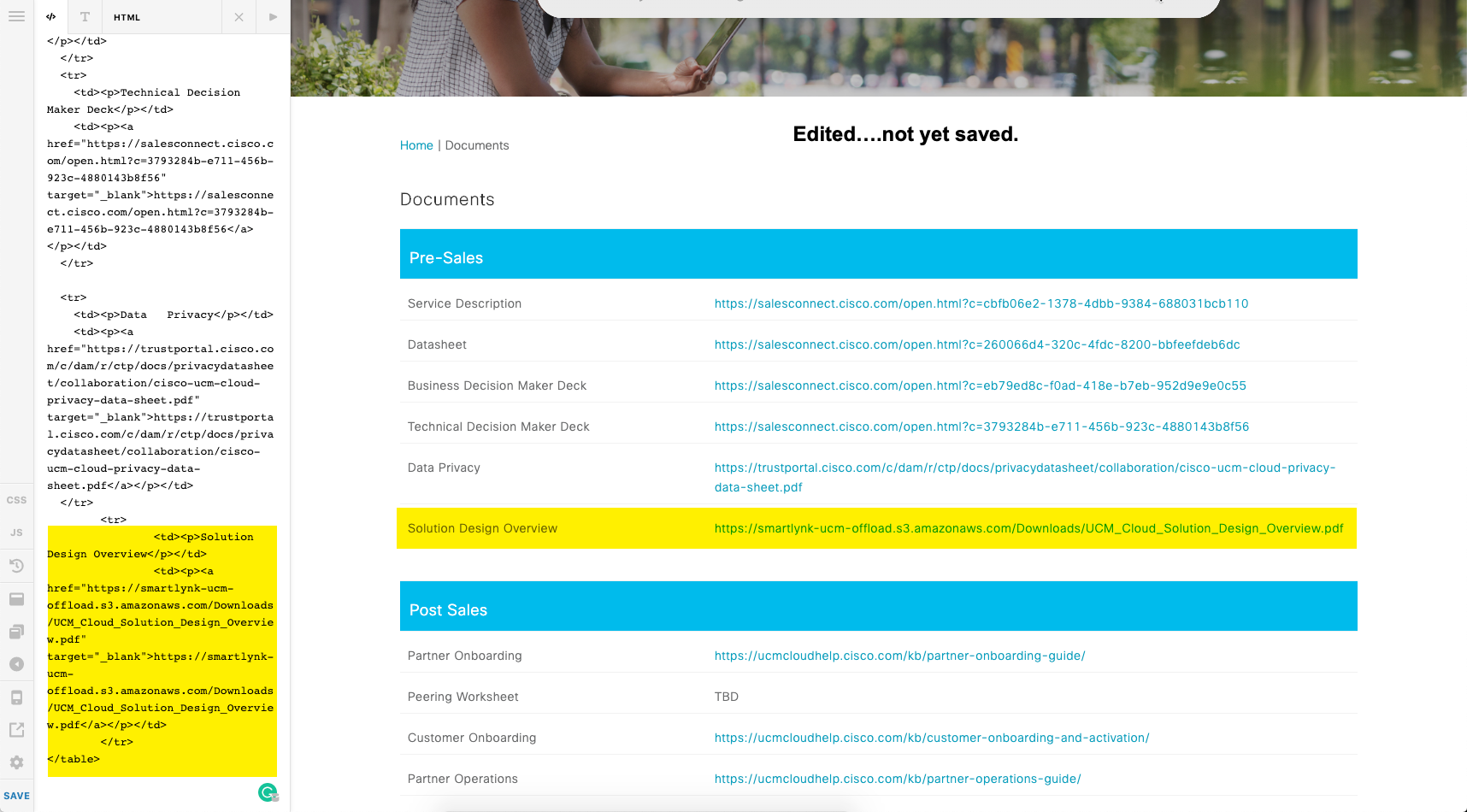Click the page template window icon
Screen dimensions: 1467x812
(x=16, y=598)
